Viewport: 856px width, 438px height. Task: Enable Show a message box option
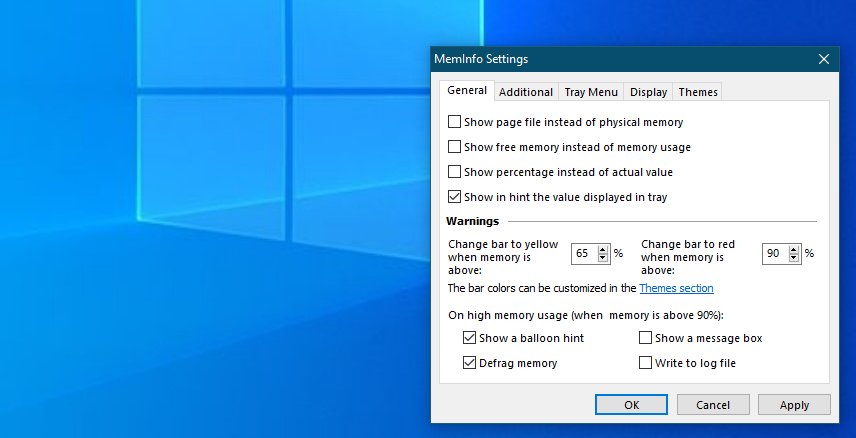(x=646, y=338)
